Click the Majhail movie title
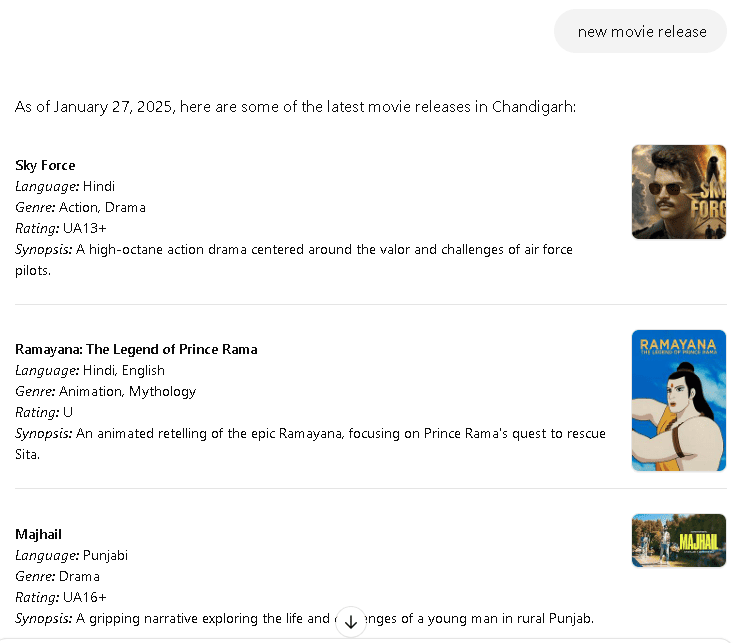The image size is (747, 643). 38,534
